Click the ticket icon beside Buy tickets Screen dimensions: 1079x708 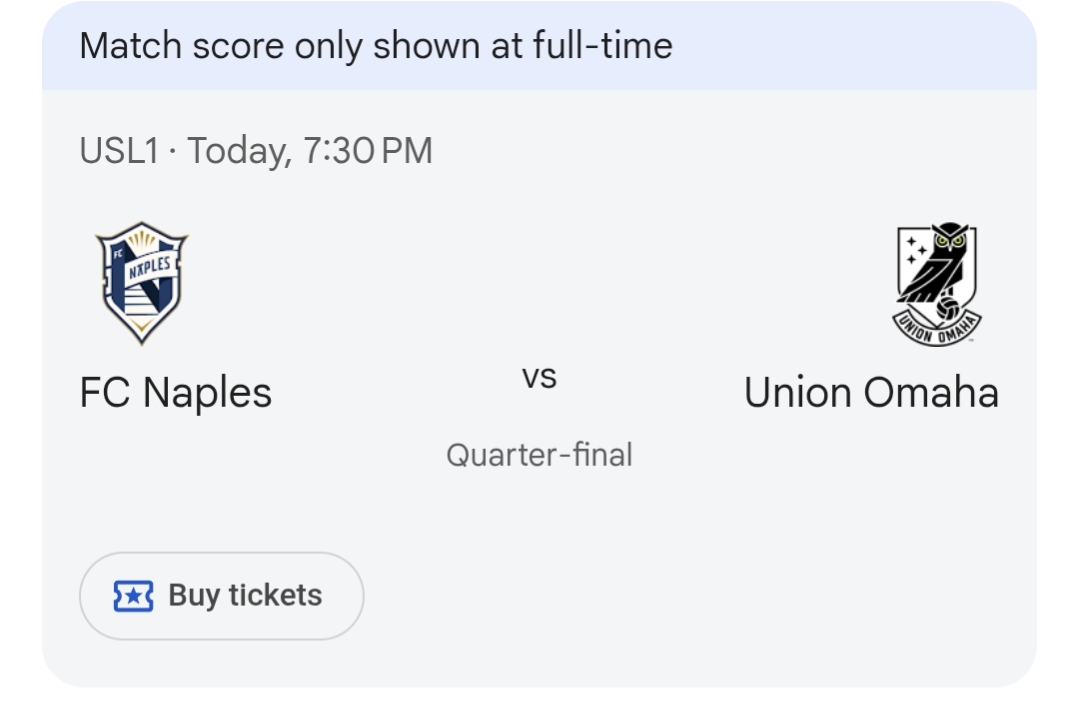[x=133, y=596]
